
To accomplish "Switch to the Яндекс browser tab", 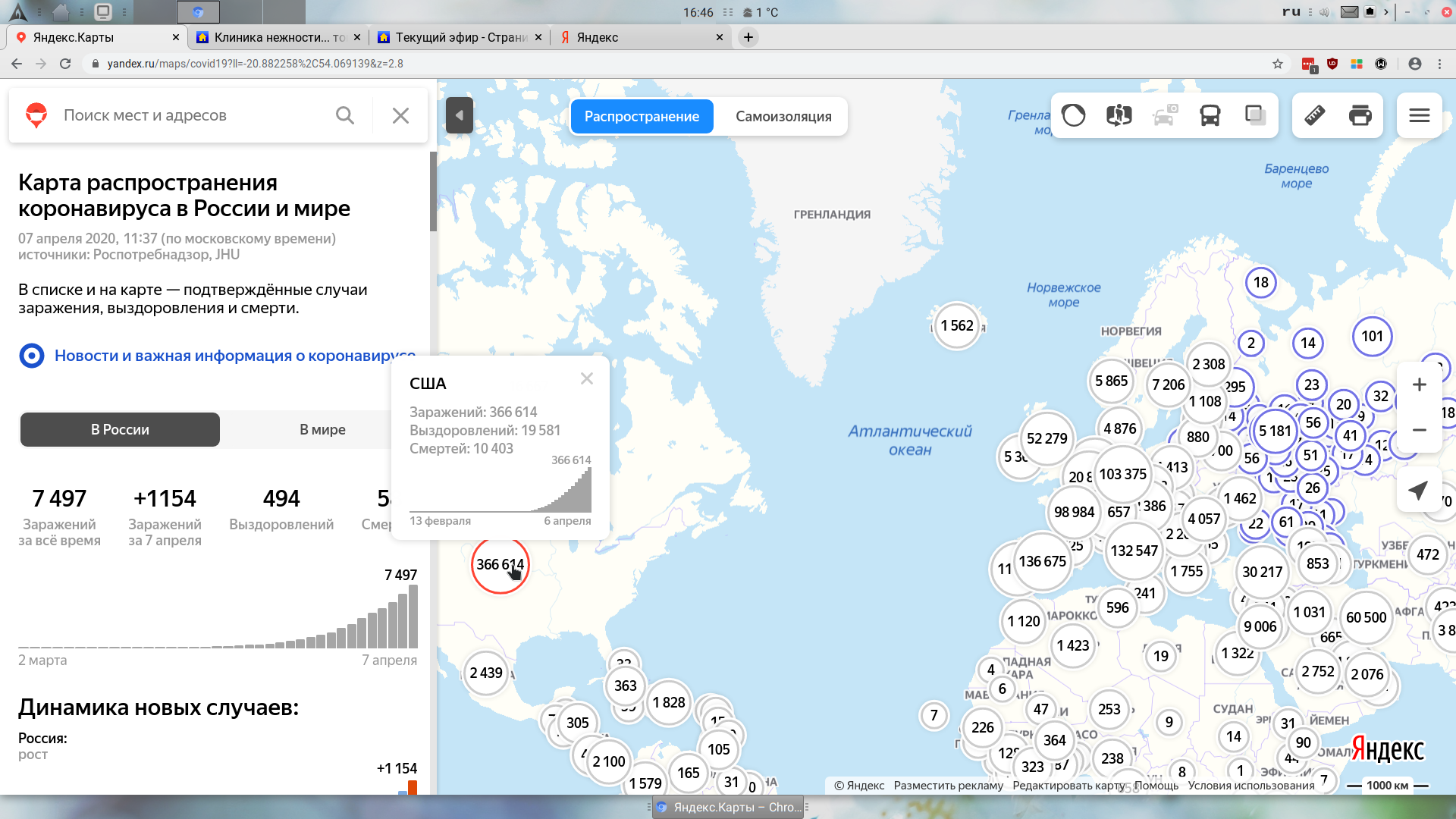I will (x=598, y=37).
